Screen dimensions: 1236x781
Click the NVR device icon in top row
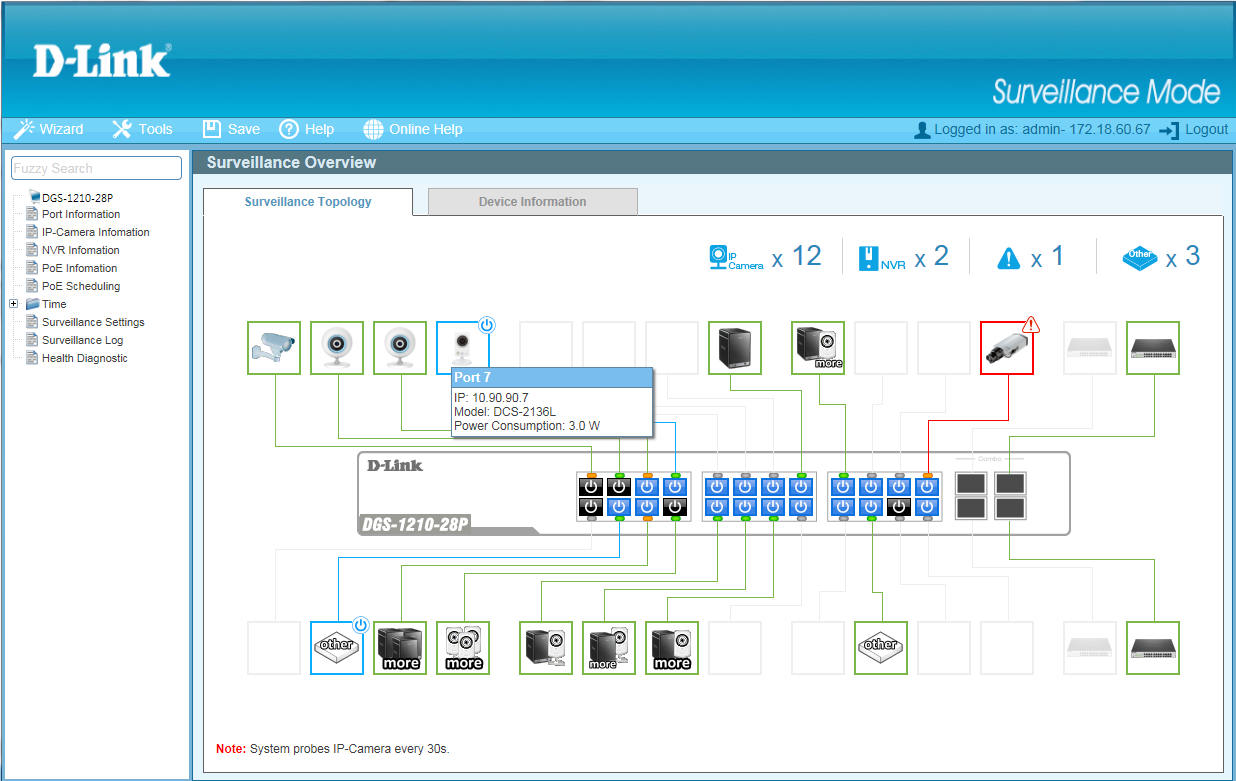click(x=735, y=348)
